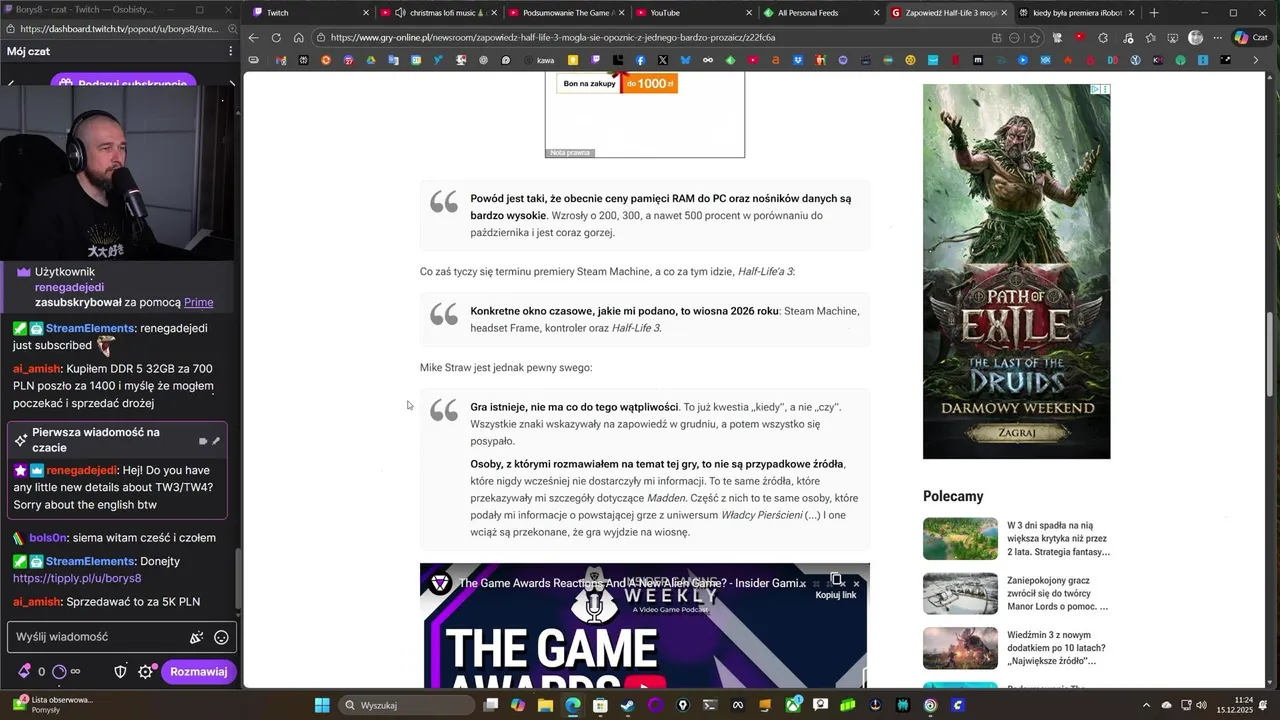Open Lista obserwowanych widget on taskbar
This screenshot has height=720, width=1280.
pos(52,705)
